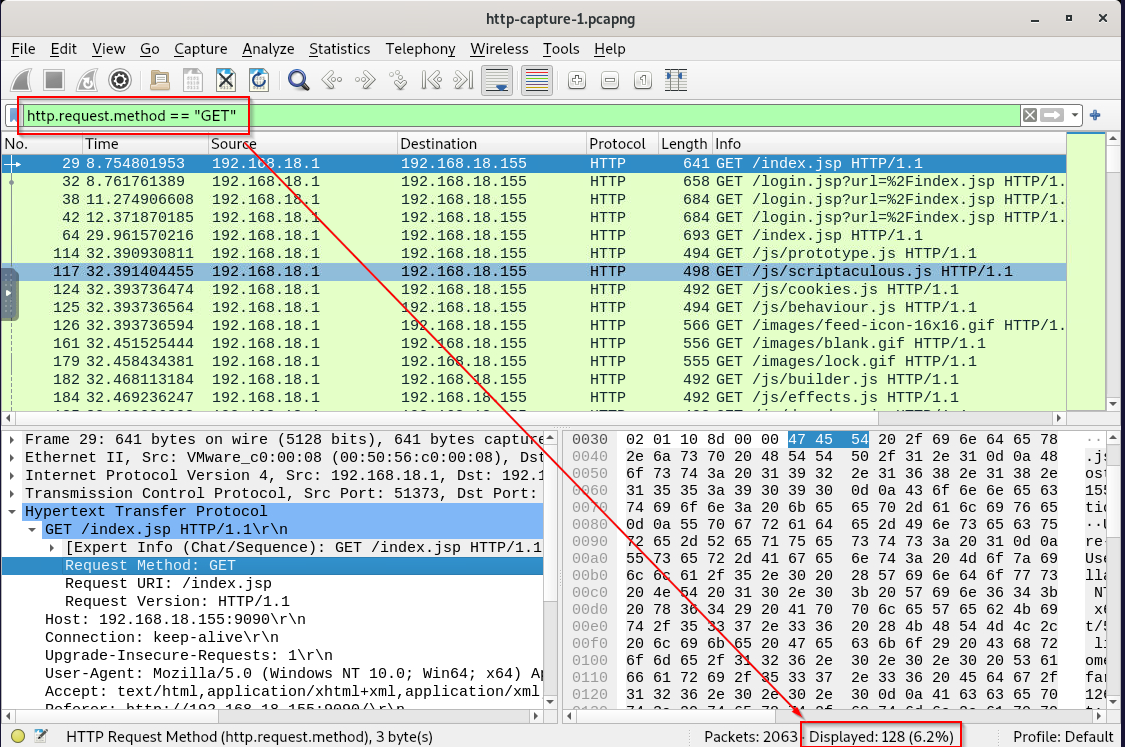Screen dimensions: 1125x747
Task: Open expert information via status bar circle
Action: tap(18, 737)
